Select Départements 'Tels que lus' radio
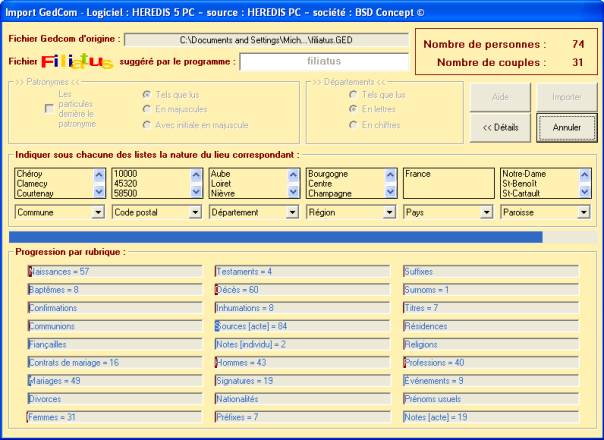Screen dimensions: 604x440 tap(353, 94)
